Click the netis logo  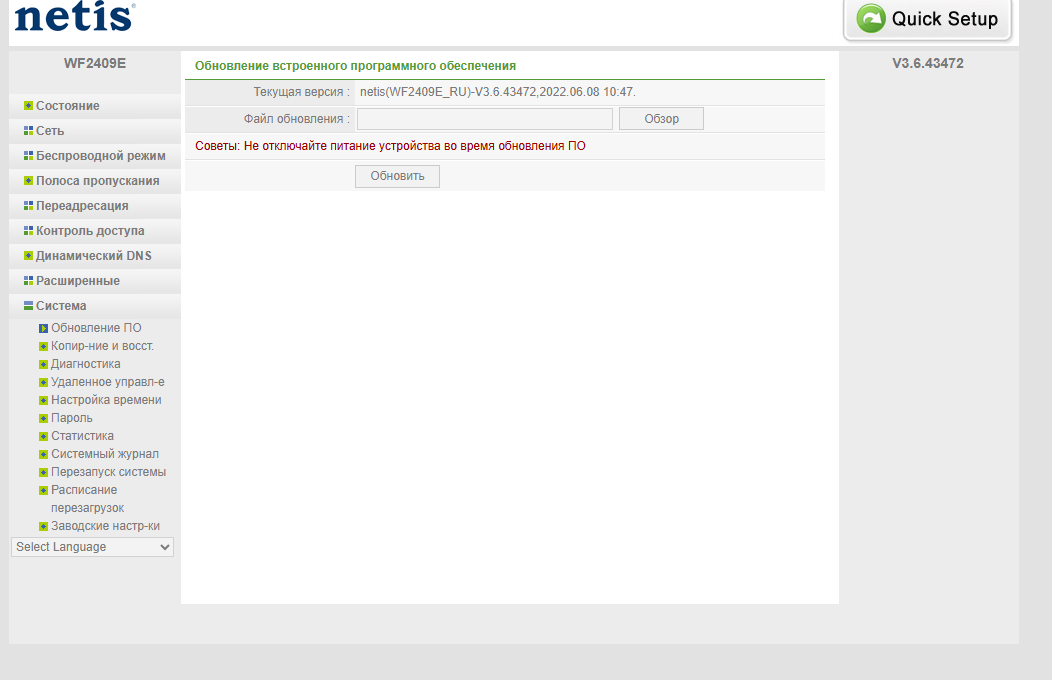(x=74, y=18)
